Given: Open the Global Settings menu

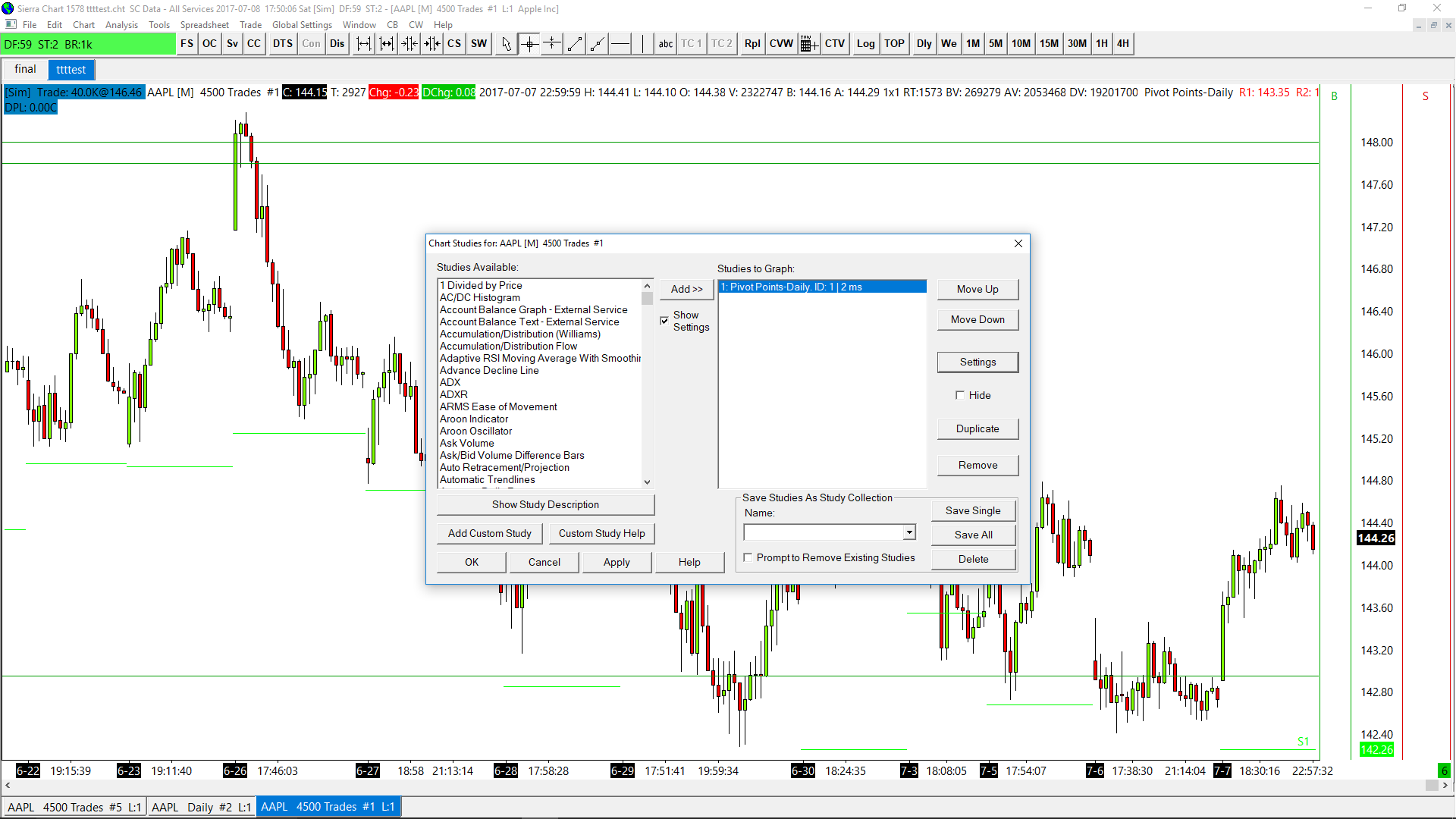Looking at the screenshot, I should tap(302, 25).
